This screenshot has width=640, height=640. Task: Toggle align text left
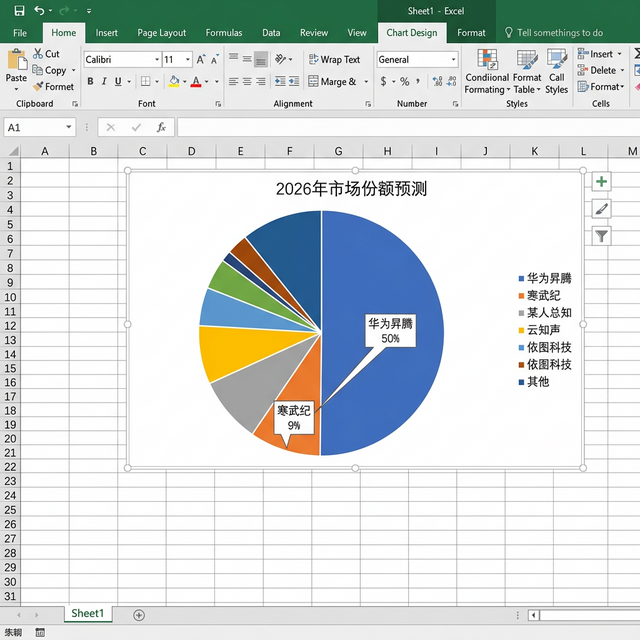point(233,81)
